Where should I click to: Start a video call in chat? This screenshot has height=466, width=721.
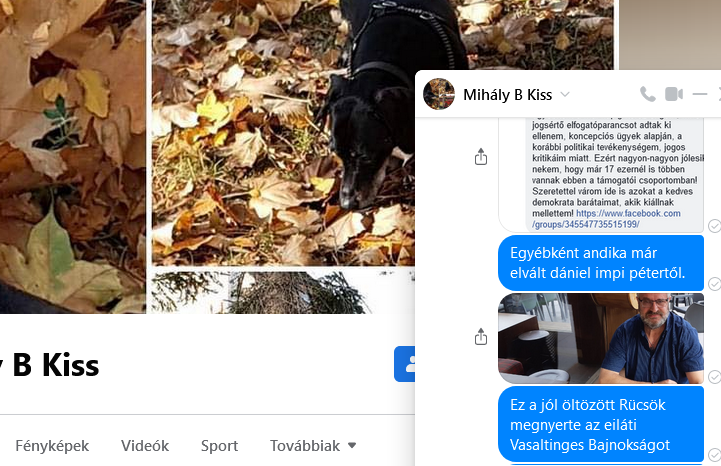click(x=674, y=94)
